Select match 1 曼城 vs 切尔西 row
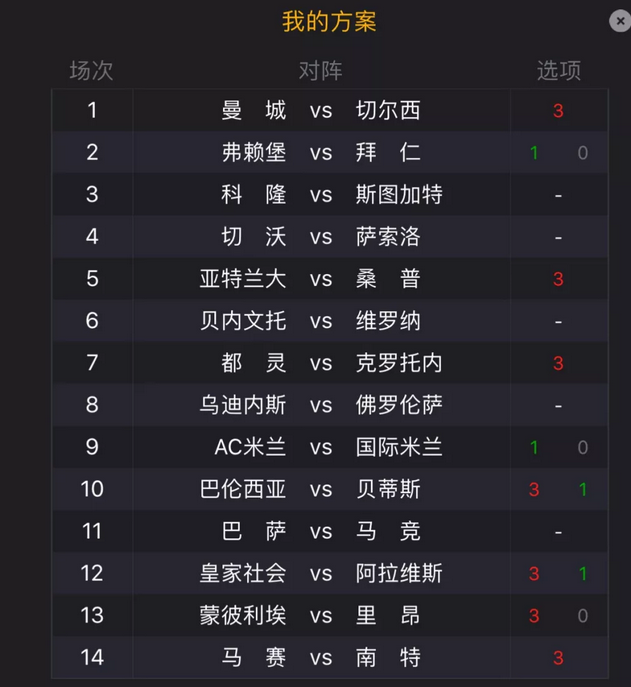Viewport: 631px width, 687px height. coord(330,110)
